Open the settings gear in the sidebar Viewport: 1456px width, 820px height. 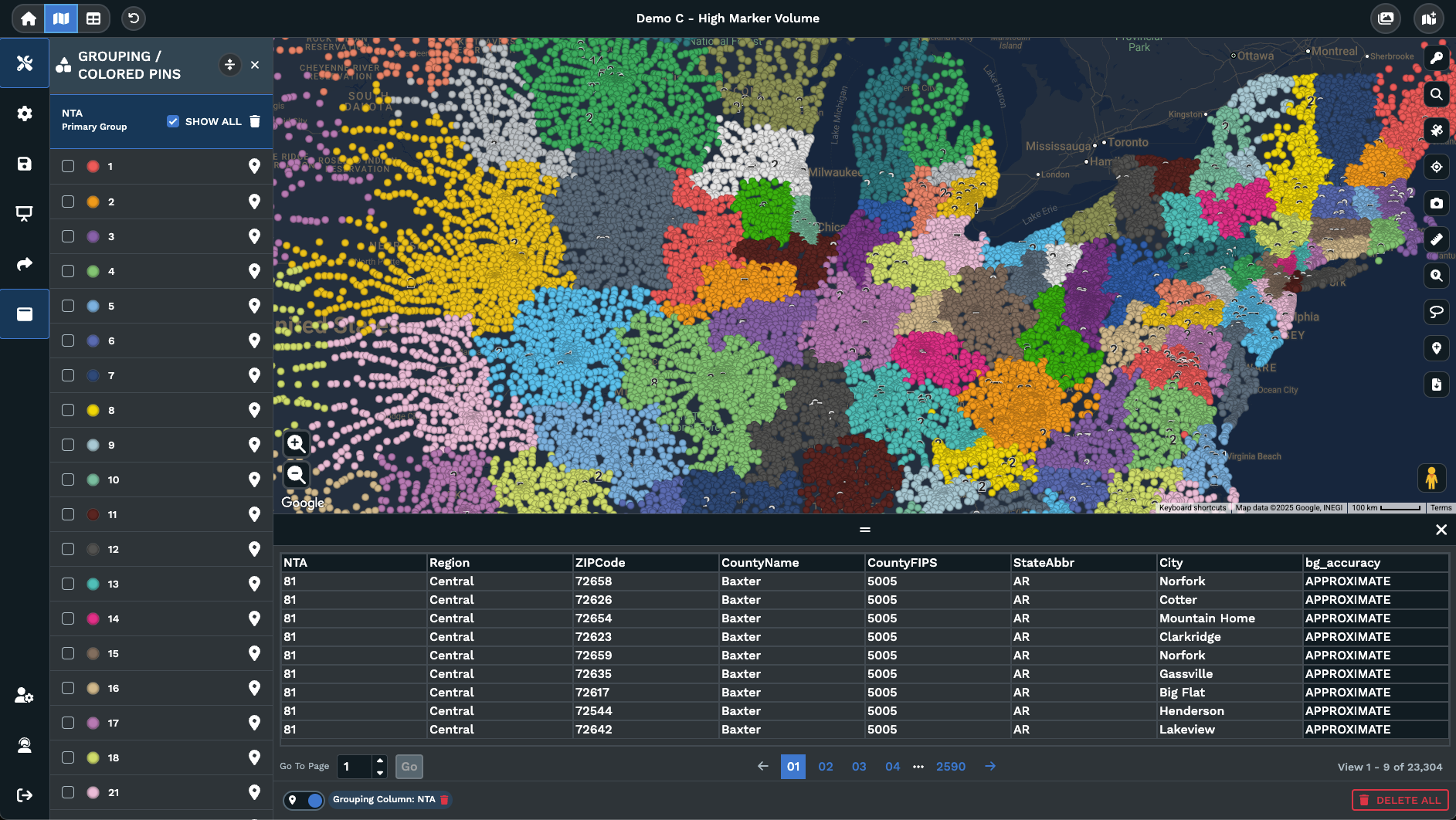click(x=24, y=113)
